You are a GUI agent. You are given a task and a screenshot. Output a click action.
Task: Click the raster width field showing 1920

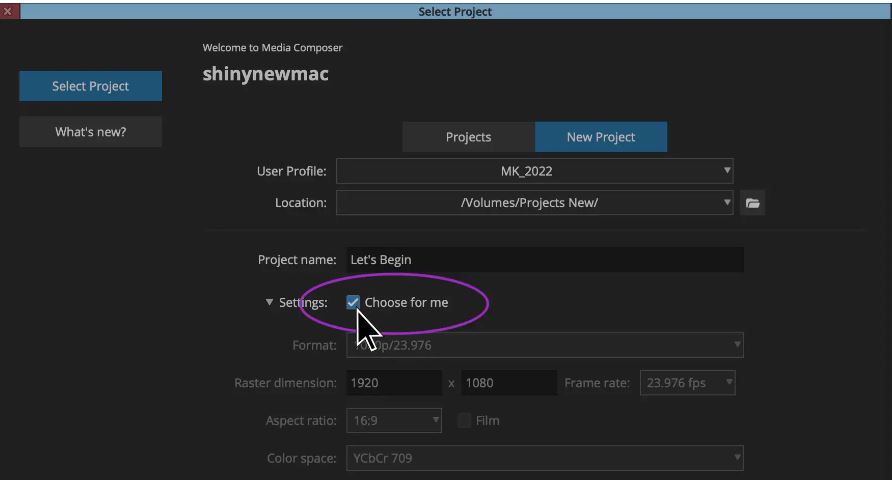(x=394, y=383)
